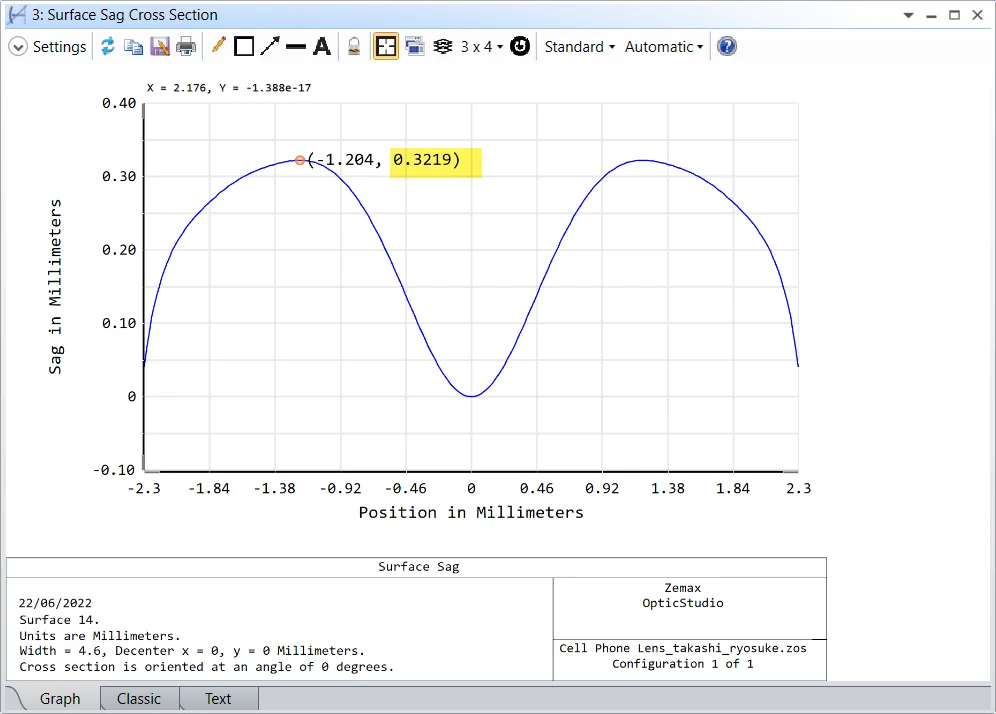Click the Refresh/update arrows icon
Image resolution: width=996 pixels, height=714 pixels.
[x=107, y=47]
